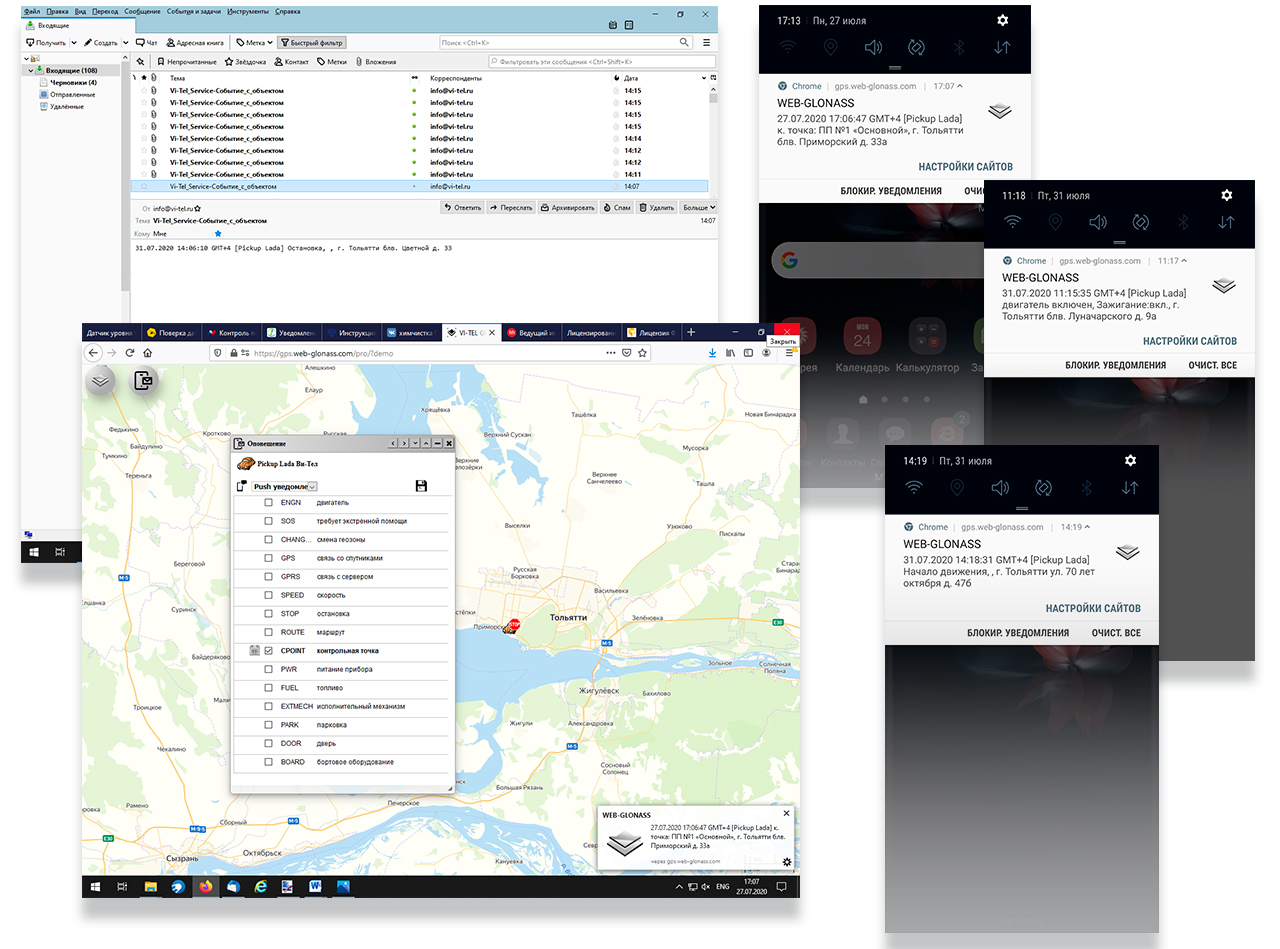Enable the SPEED скорость checkbox
This screenshot has height=949, width=1280.
(268, 595)
